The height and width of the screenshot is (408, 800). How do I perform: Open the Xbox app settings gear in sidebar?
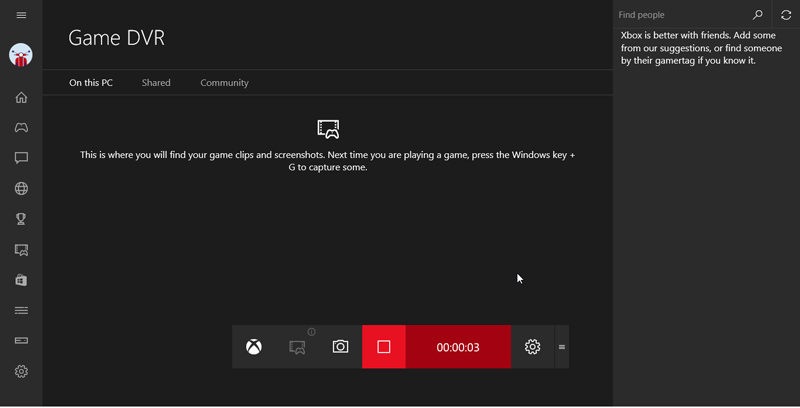[x=21, y=371]
